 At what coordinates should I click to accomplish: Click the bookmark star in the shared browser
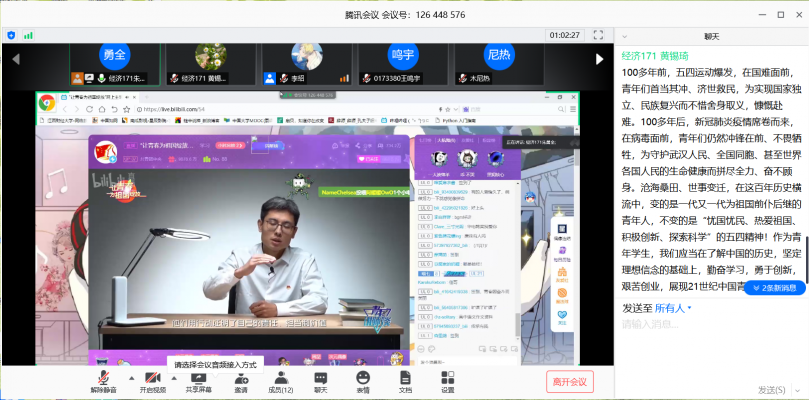(126, 109)
